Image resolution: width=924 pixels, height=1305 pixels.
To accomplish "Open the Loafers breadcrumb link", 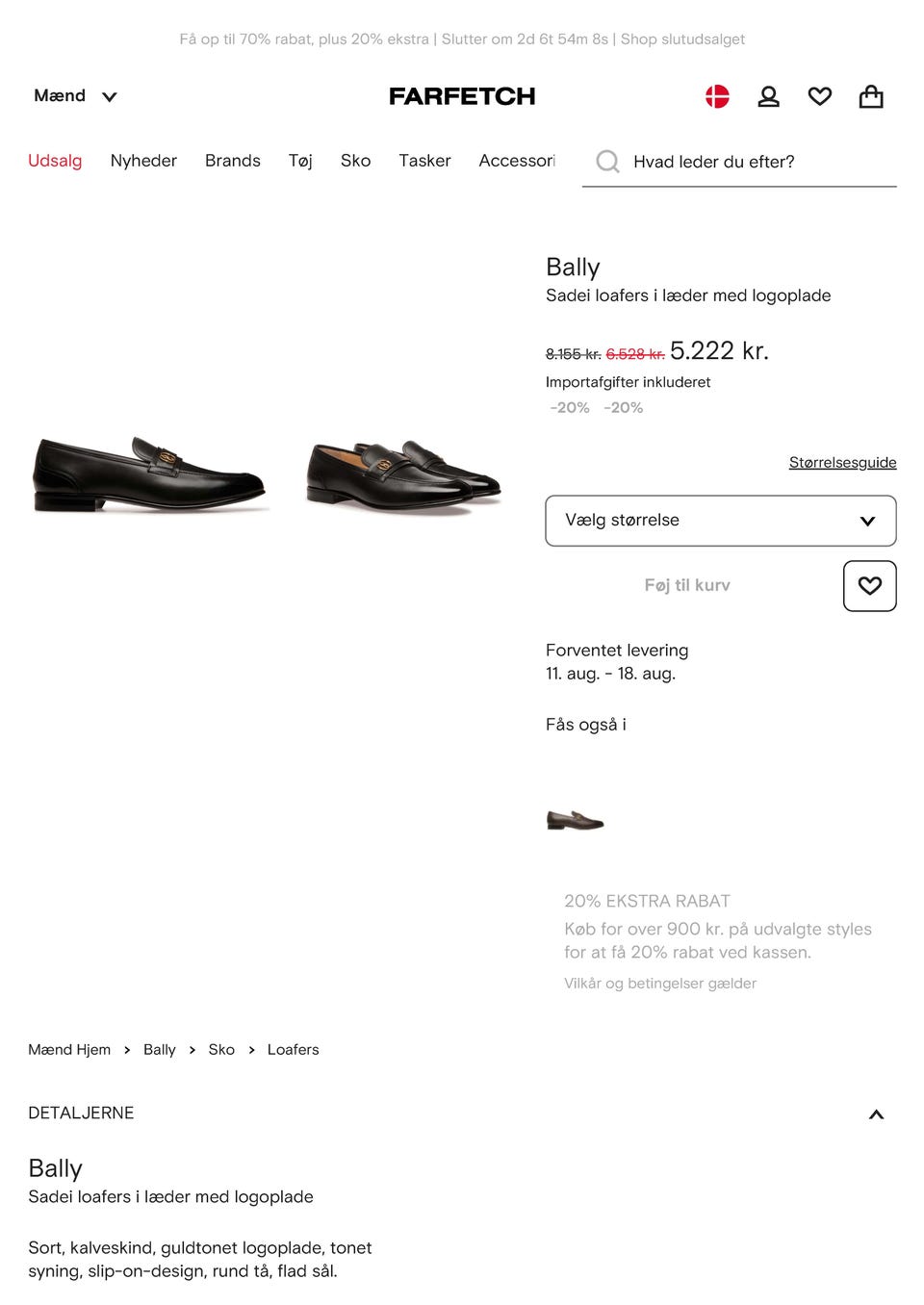I will (x=293, y=1050).
